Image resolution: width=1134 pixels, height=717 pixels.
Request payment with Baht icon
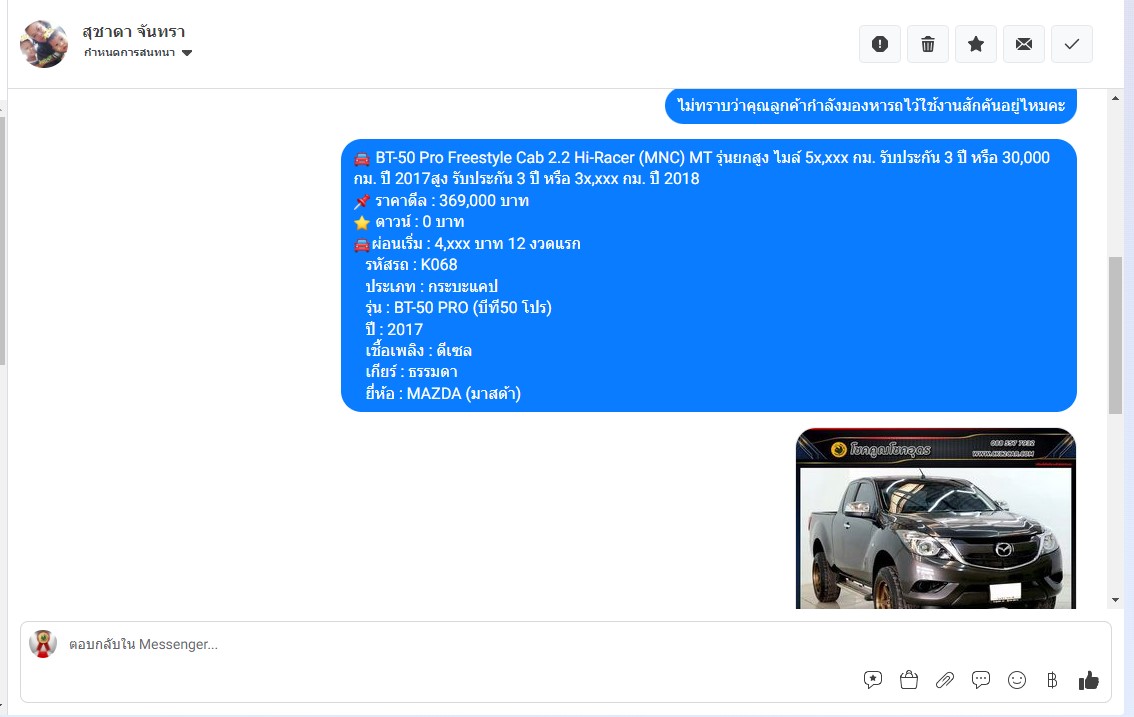1052,679
